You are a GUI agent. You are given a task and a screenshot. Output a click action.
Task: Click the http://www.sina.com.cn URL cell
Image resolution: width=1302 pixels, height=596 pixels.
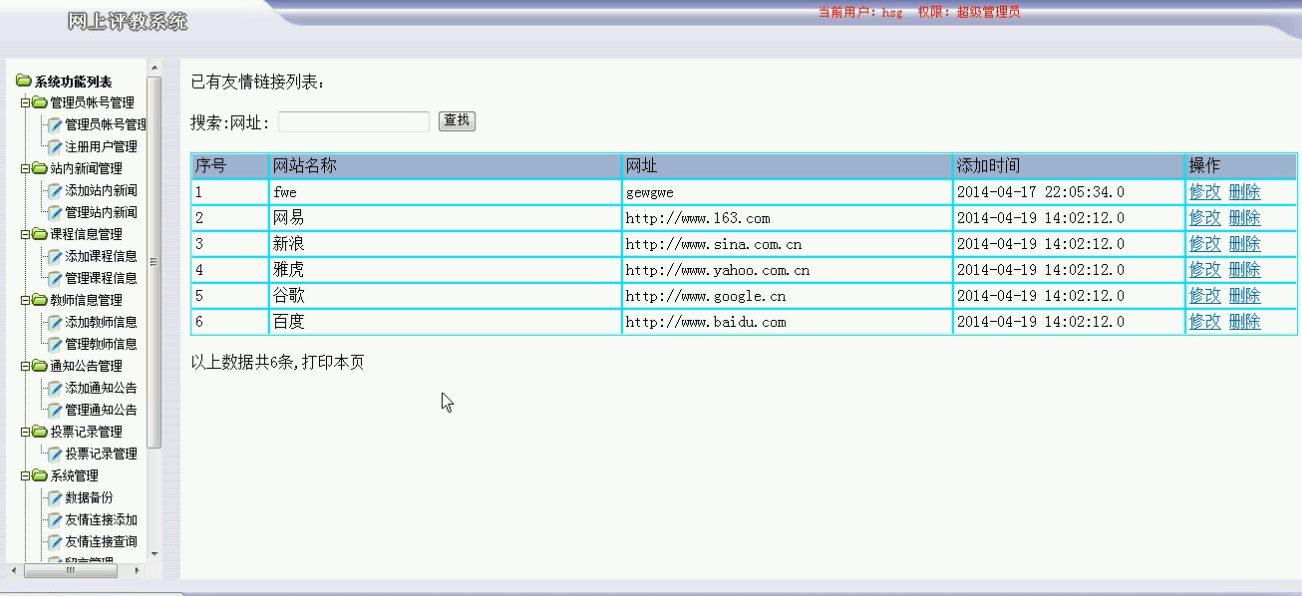(787, 244)
